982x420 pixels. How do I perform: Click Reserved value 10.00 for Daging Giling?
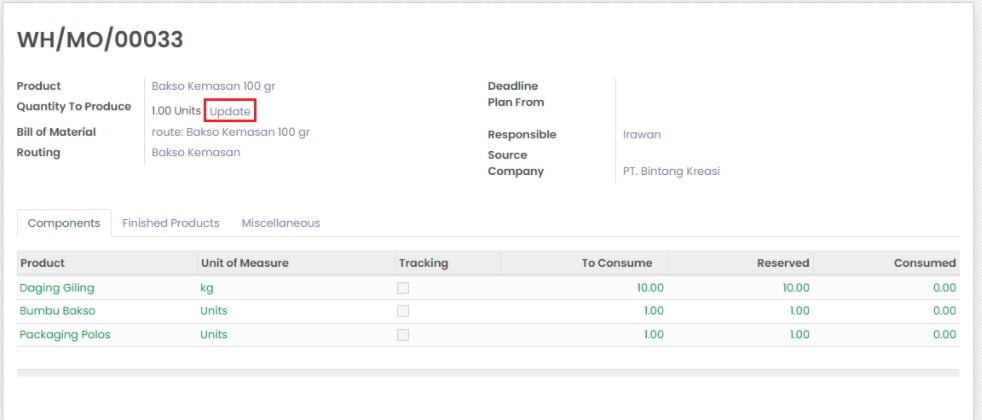pos(796,288)
